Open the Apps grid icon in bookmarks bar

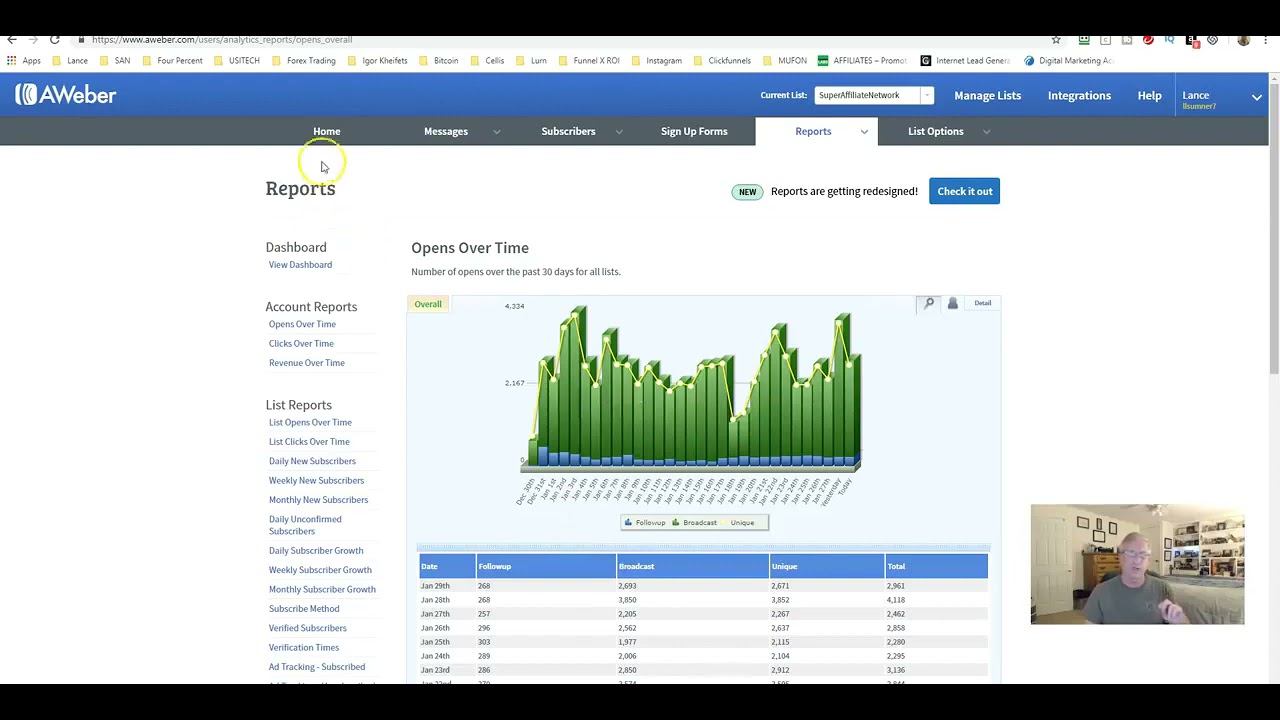pyautogui.click(x=11, y=61)
